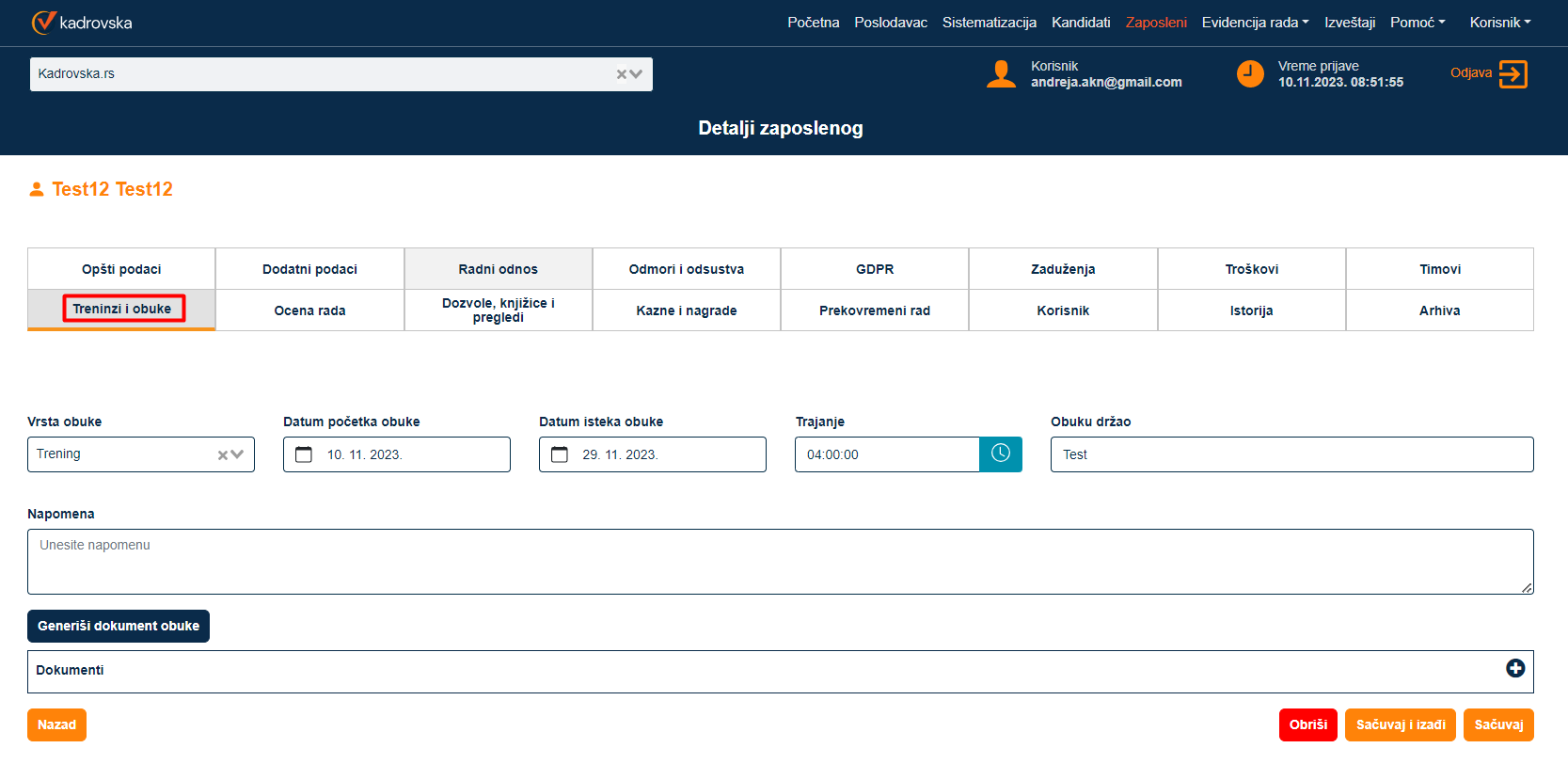This screenshot has width=1568, height=764.
Task: Go to Kandidati in top menu
Action: coord(1080,23)
